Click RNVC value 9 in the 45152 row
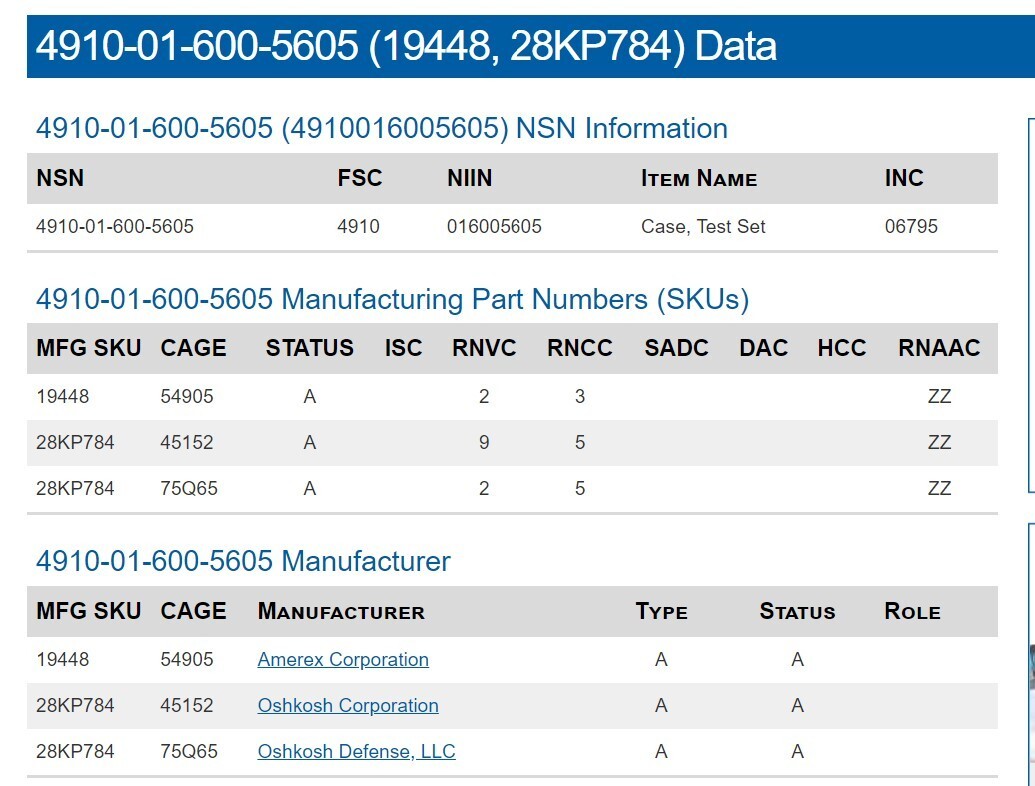The image size is (1035, 786). (x=484, y=443)
